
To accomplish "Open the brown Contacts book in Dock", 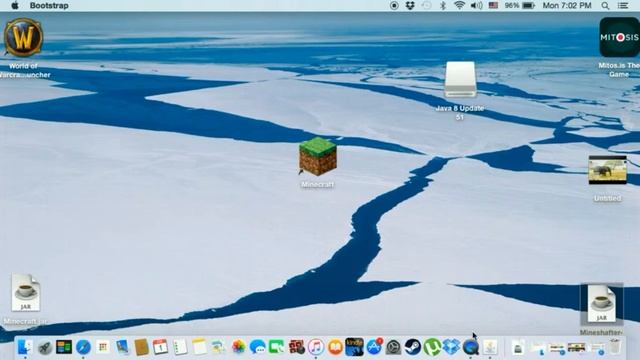I will [141, 347].
